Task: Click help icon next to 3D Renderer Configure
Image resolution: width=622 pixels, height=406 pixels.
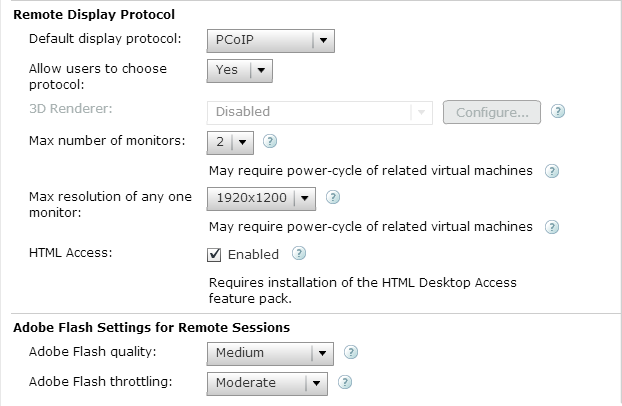Action: pos(559,111)
